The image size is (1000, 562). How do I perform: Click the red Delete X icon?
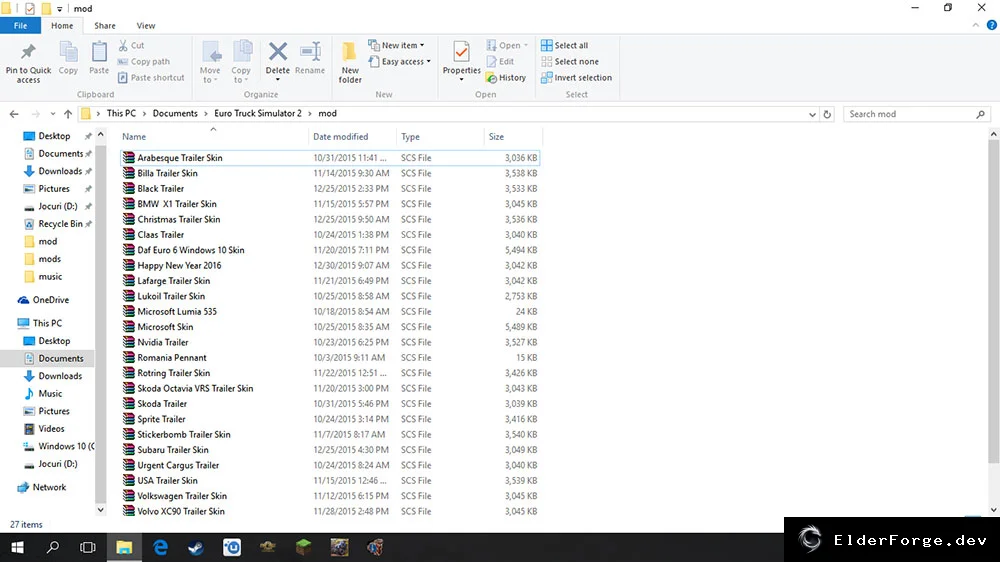click(277, 51)
